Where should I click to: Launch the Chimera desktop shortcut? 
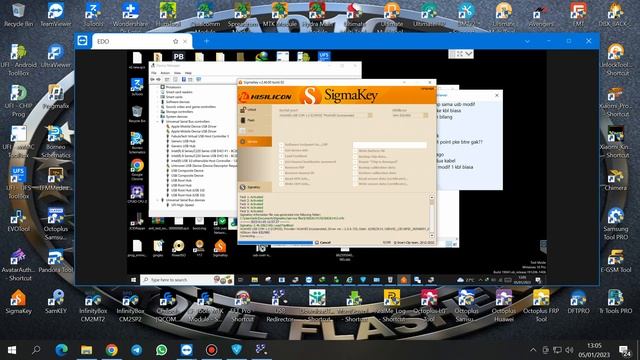click(x=616, y=180)
